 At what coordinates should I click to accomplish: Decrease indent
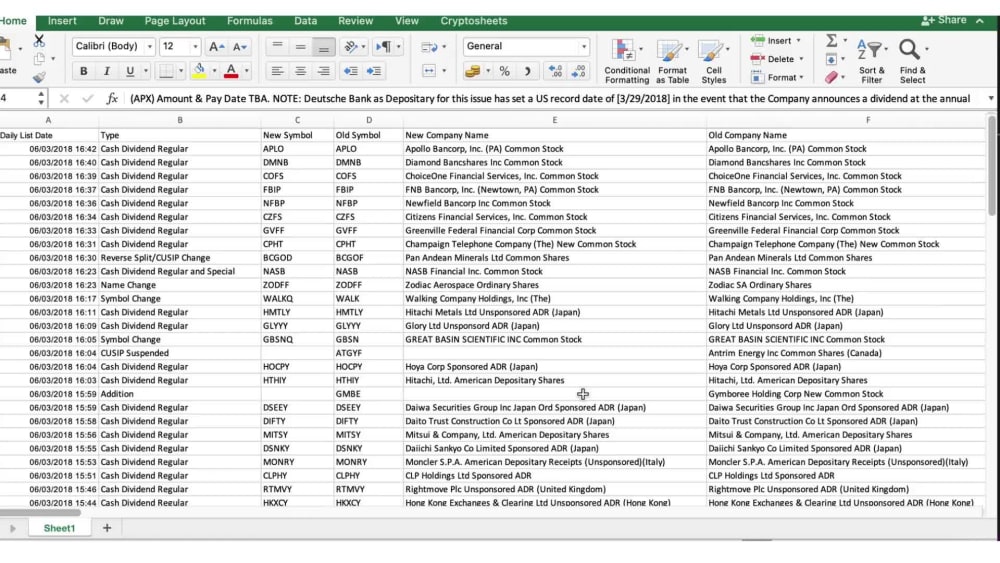pos(350,71)
